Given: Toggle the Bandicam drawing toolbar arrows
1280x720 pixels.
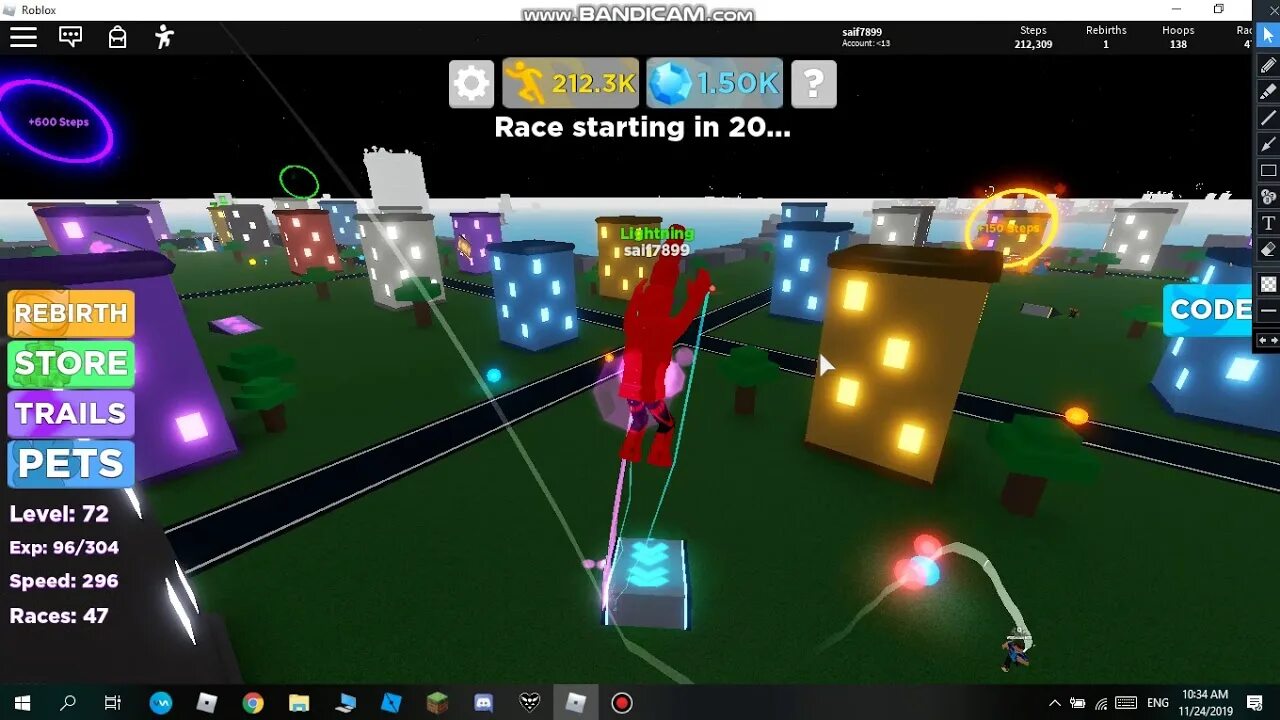Looking at the screenshot, I should point(1268,341).
